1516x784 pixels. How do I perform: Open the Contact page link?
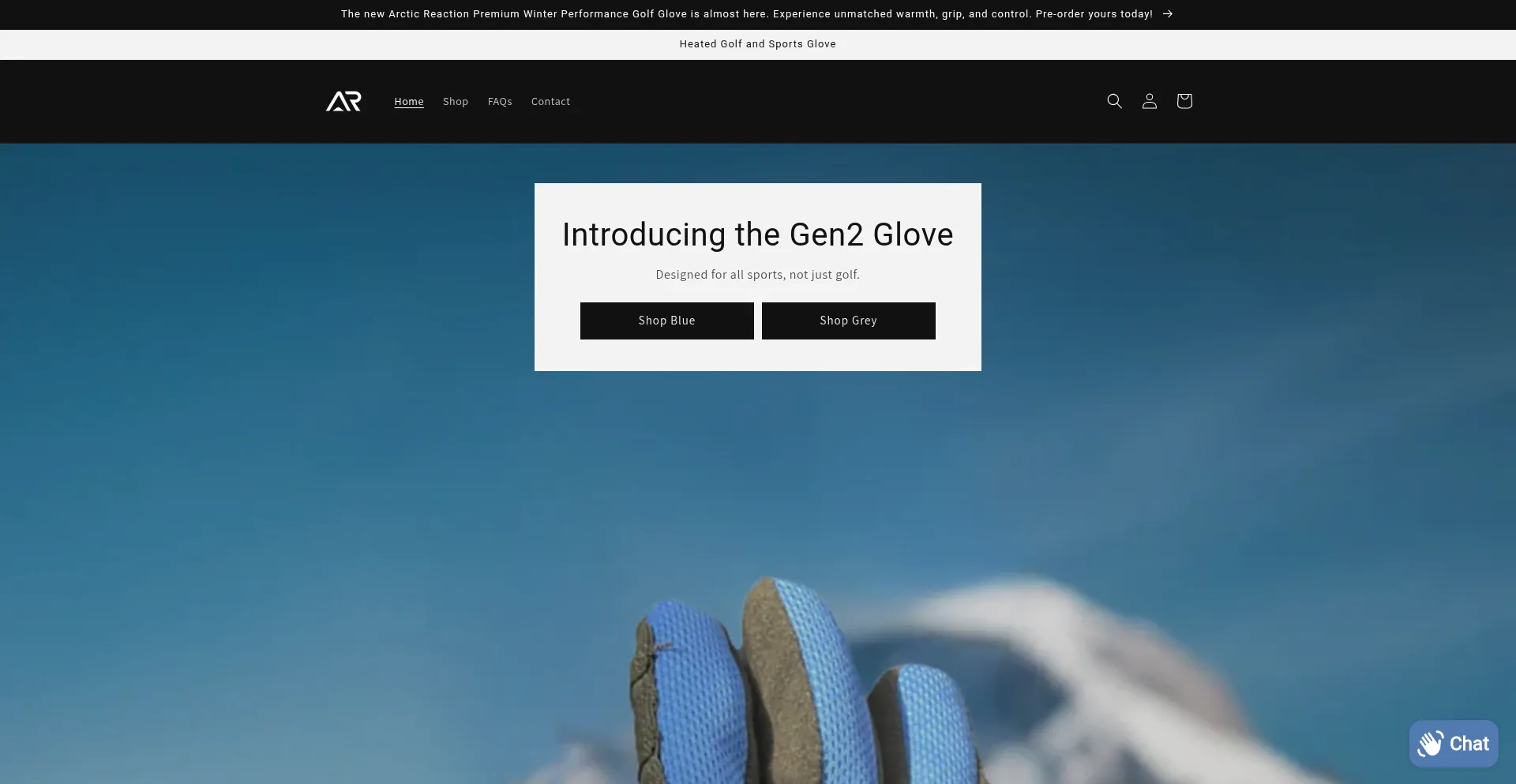550,102
